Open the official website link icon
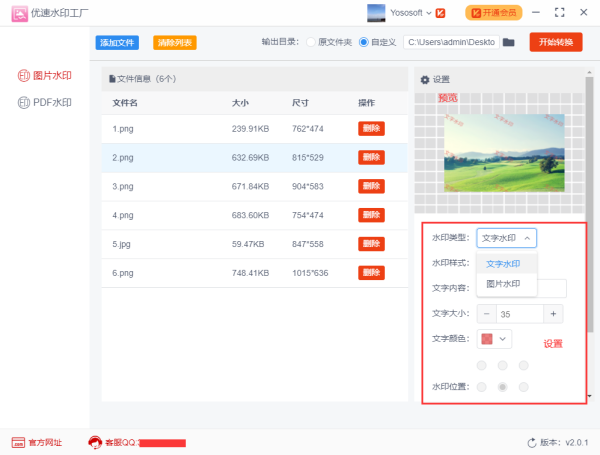 [x=18, y=442]
